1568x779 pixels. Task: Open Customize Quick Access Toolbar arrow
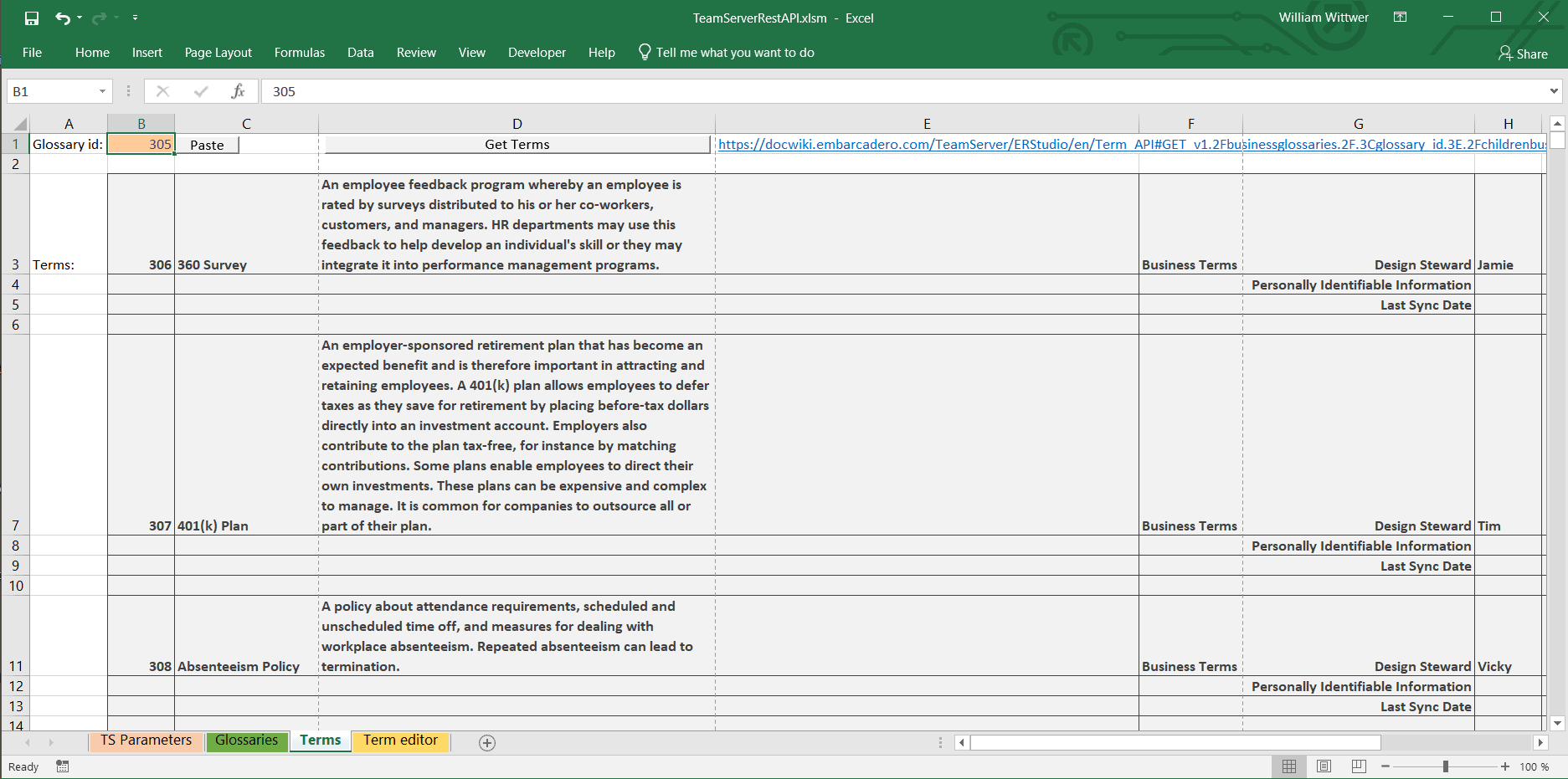coord(135,18)
